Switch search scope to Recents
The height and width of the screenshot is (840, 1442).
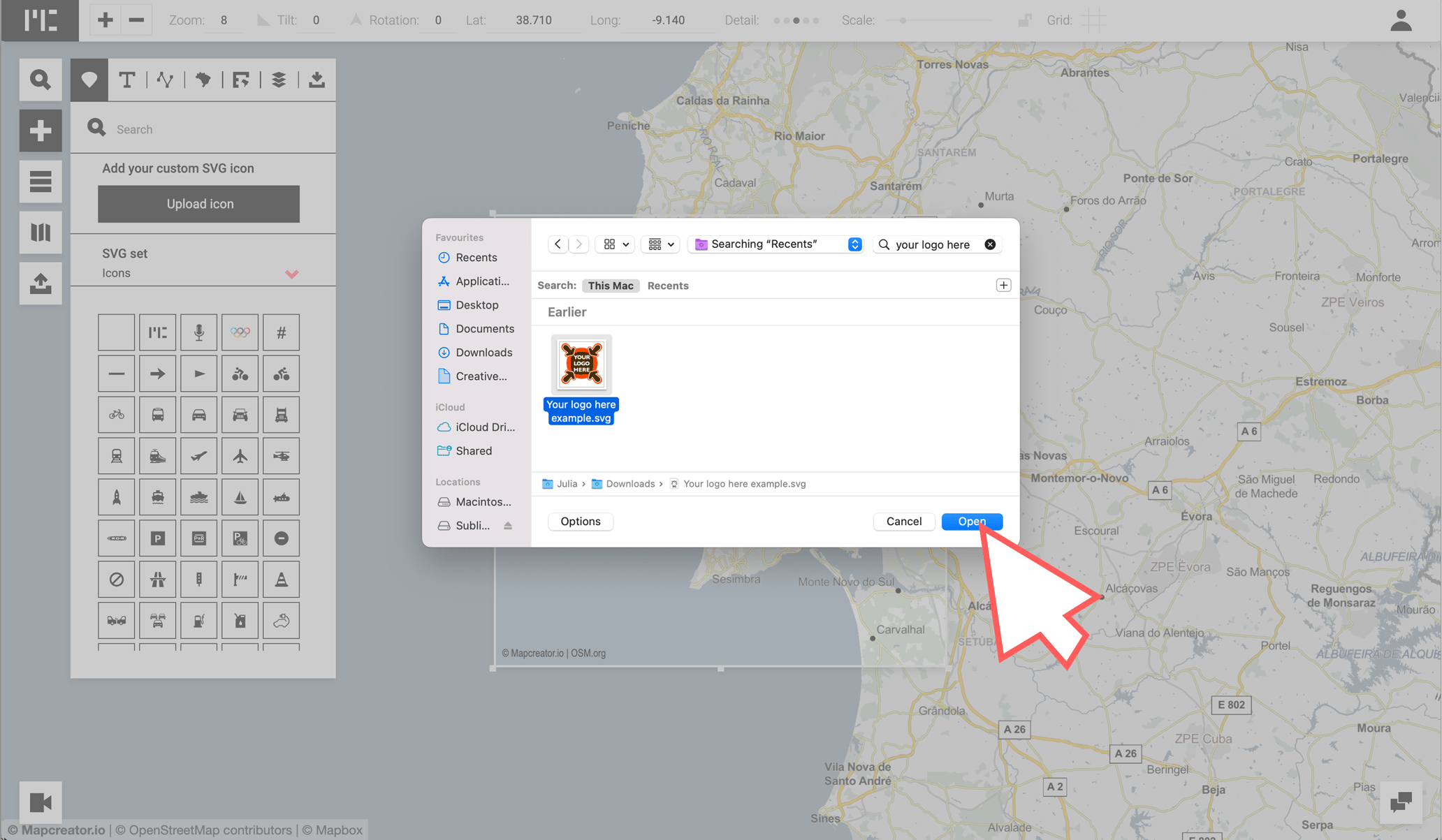coord(667,286)
